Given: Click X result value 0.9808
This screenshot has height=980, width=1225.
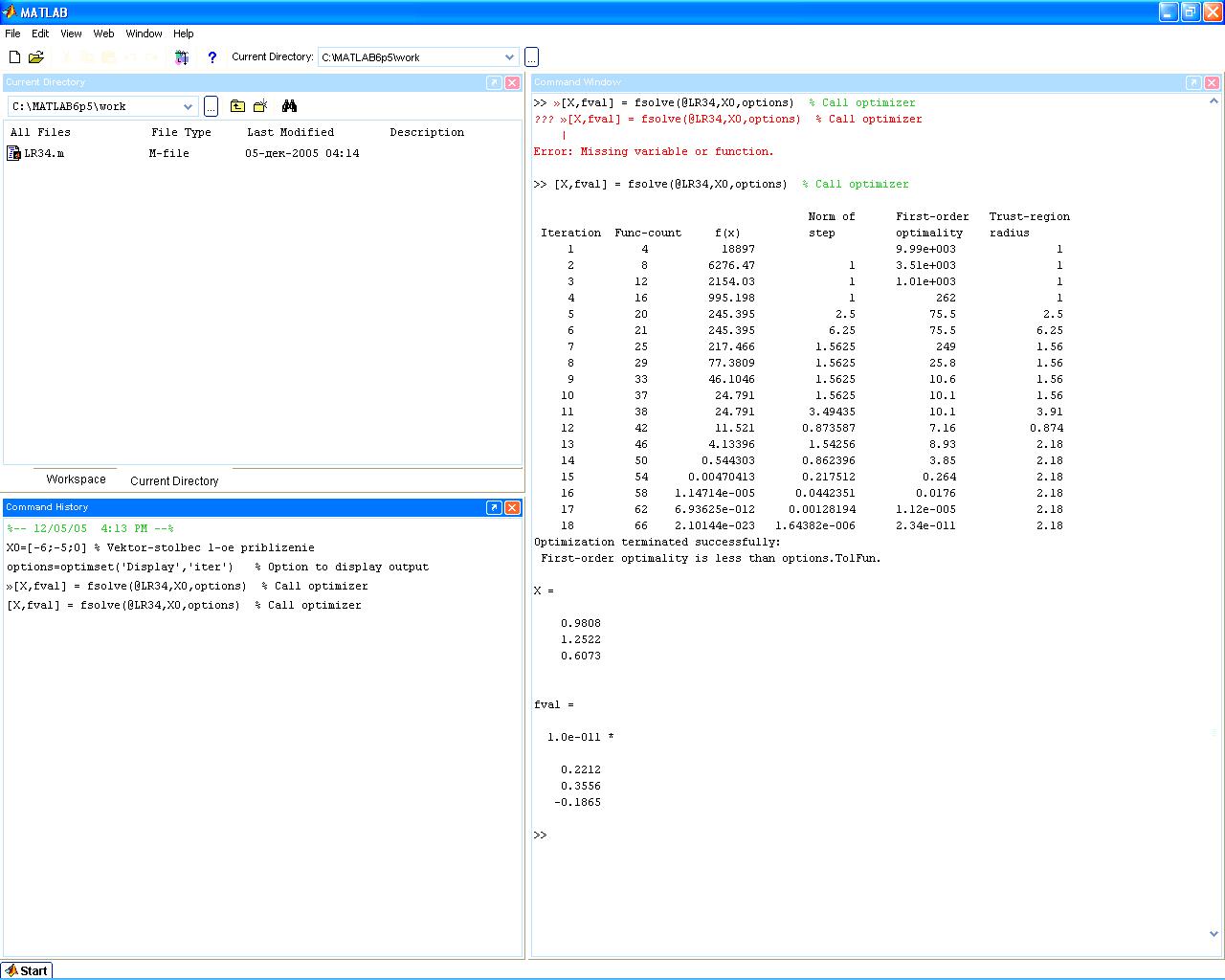Looking at the screenshot, I should pyautogui.click(x=581, y=623).
